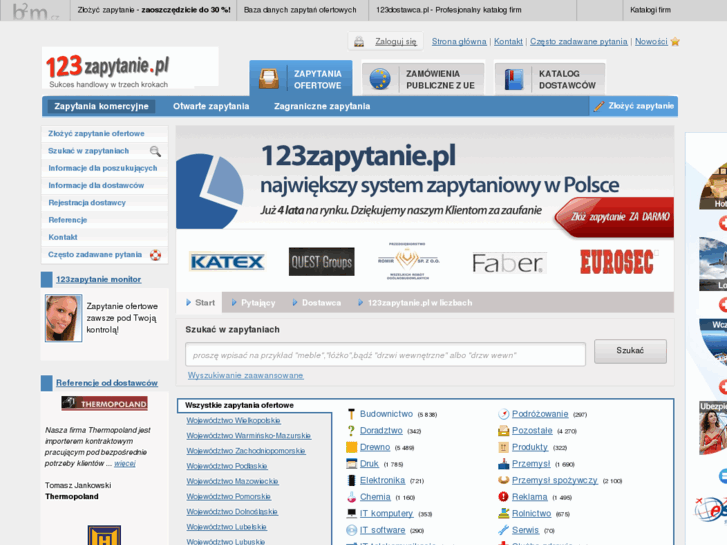Select the Pytający tab
Image resolution: width=727 pixels, height=545 pixels.
253,303
